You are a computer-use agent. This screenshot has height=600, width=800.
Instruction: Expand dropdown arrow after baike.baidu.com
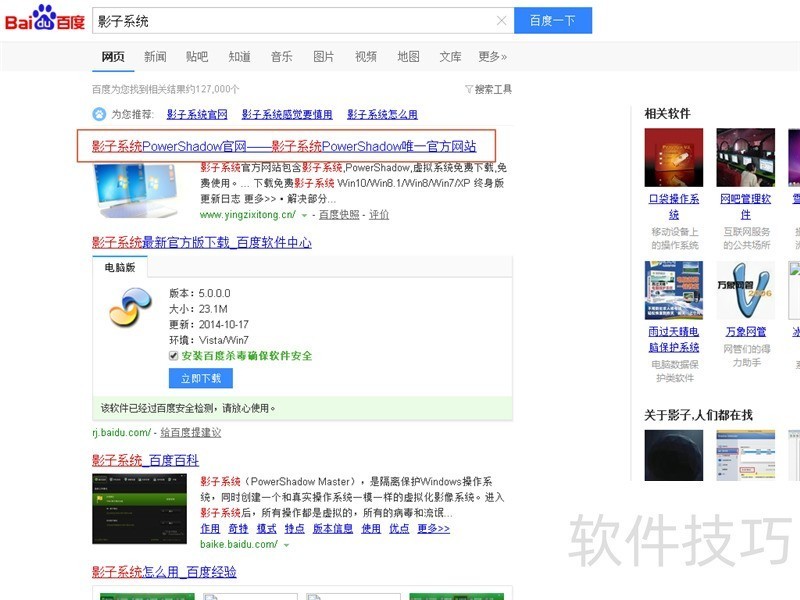click(286, 545)
